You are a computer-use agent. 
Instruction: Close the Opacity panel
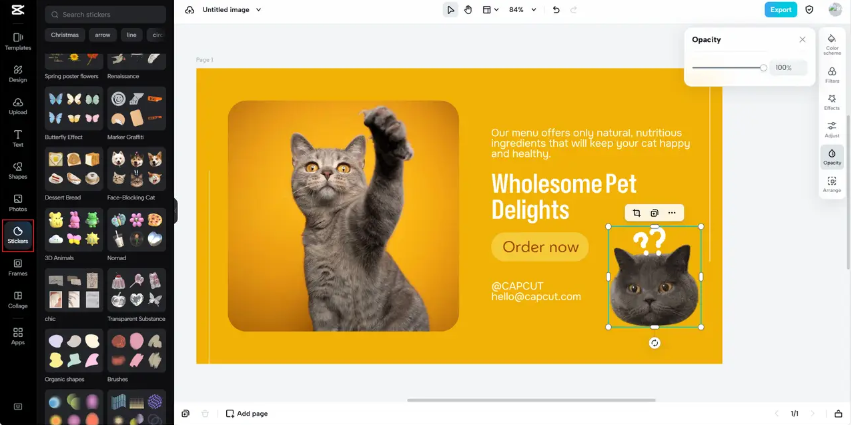coord(802,40)
